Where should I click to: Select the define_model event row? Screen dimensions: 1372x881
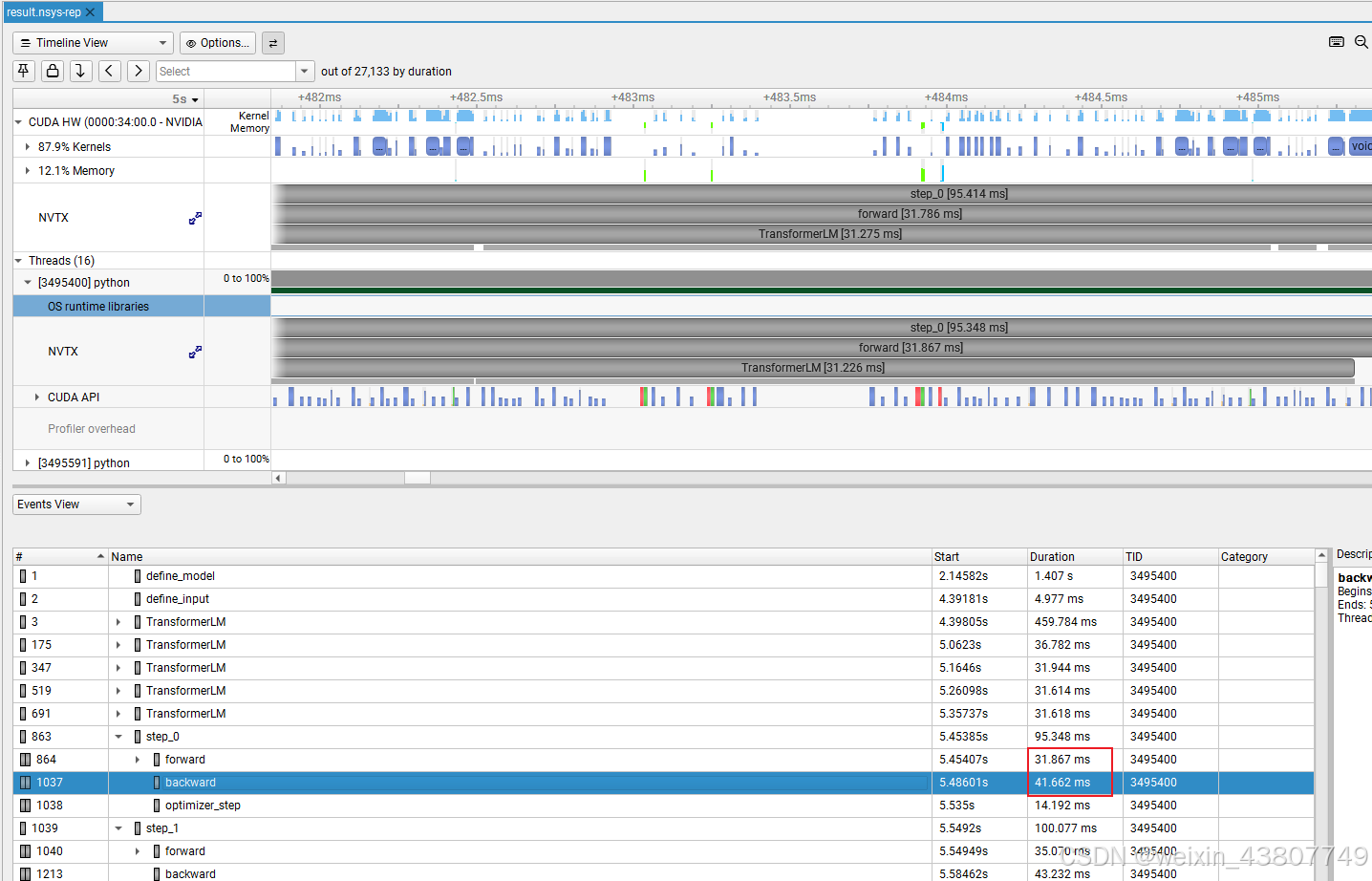pos(663,576)
